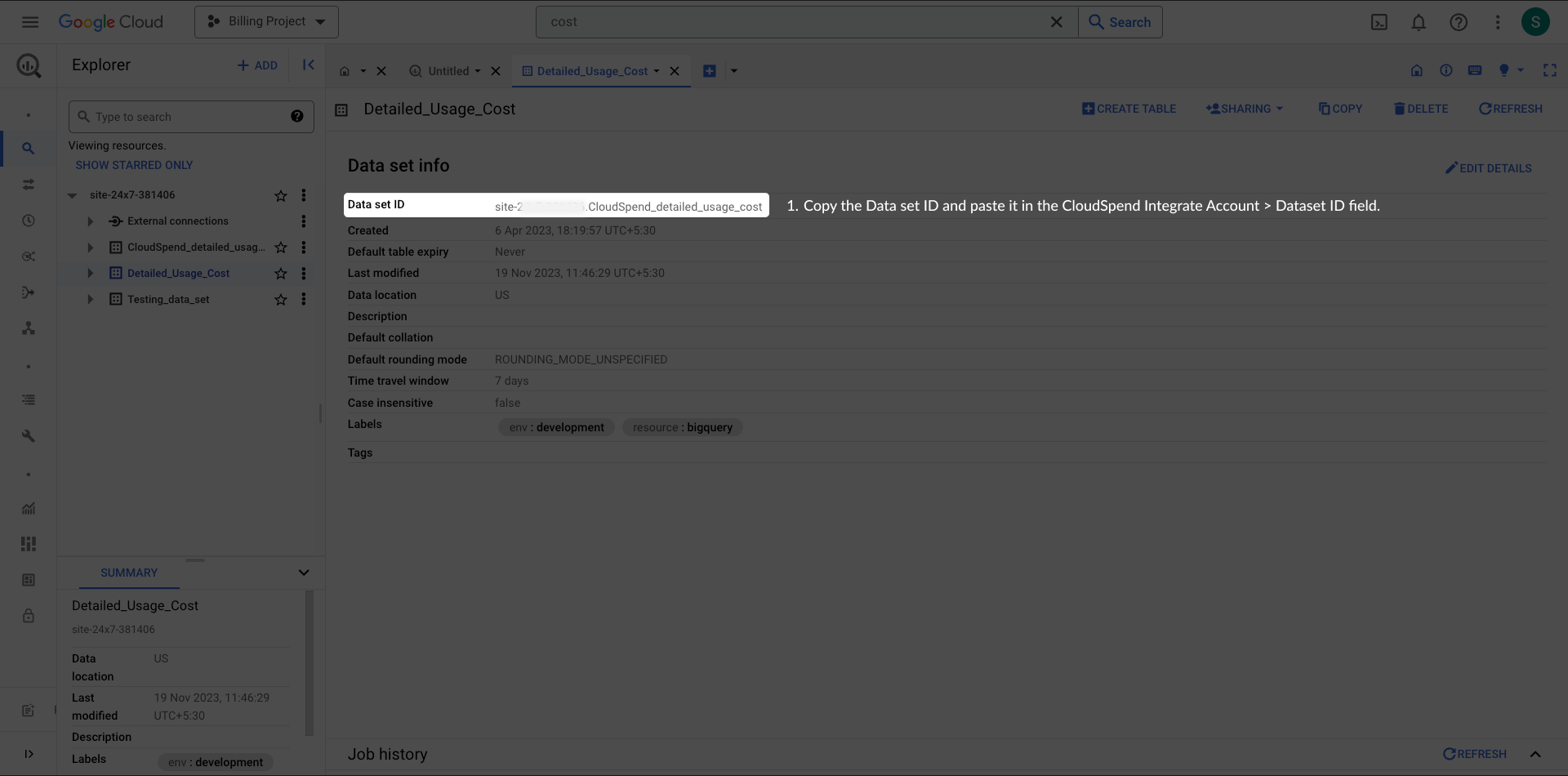Switch to the Untitled query tab
The image size is (1568, 776).
tap(448, 71)
